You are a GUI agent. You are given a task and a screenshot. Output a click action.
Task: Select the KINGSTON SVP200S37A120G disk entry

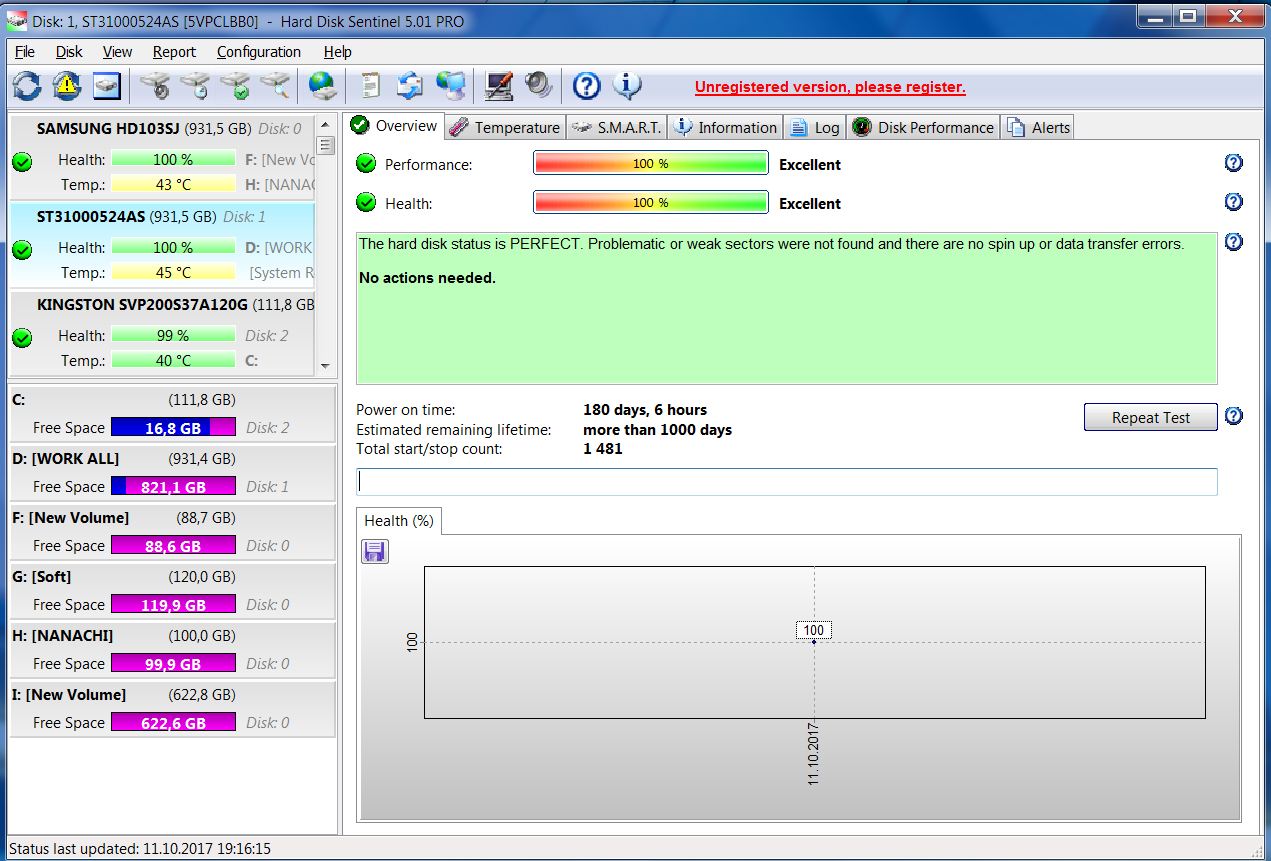pos(163,332)
